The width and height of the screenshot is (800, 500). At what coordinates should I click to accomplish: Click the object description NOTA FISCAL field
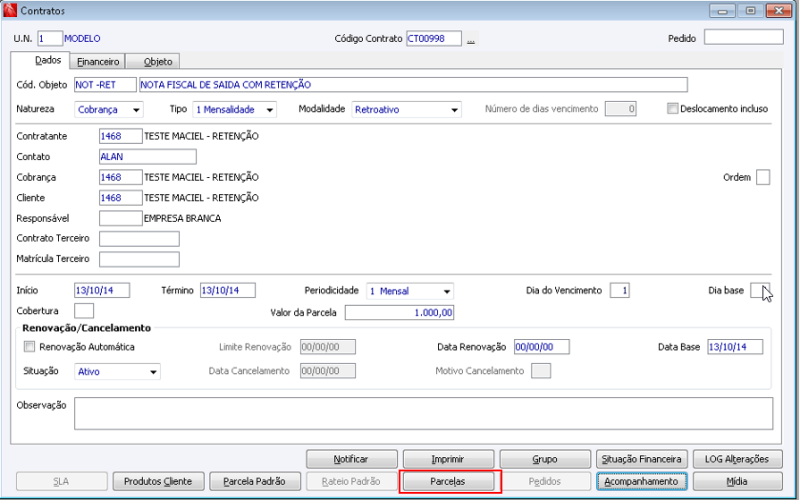[413, 85]
